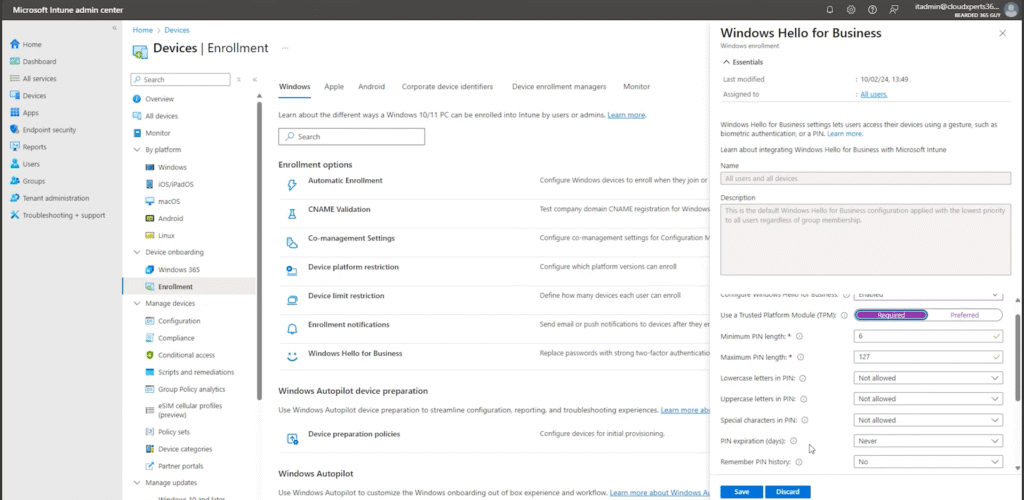Open settings gear icon in header
This screenshot has height=500, width=1024.
tap(851, 10)
